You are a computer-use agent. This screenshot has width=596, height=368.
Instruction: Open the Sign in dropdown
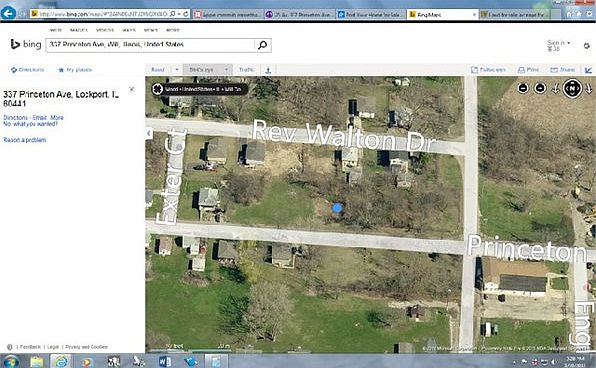(558, 43)
